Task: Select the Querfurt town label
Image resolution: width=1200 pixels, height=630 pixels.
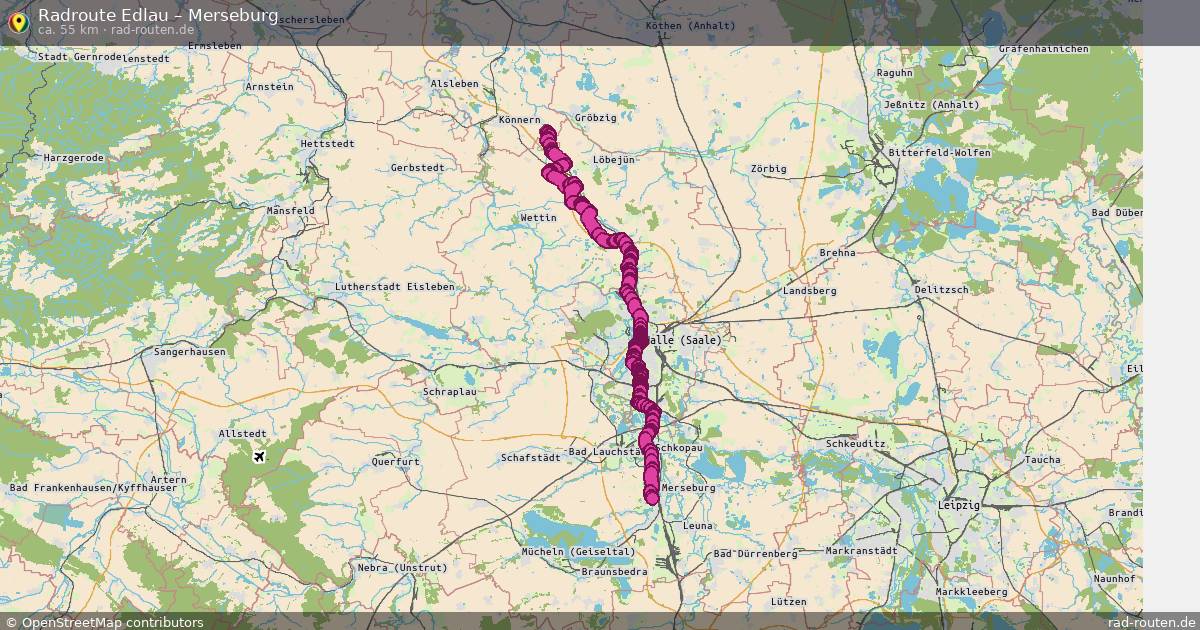Action: click(395, 462)
